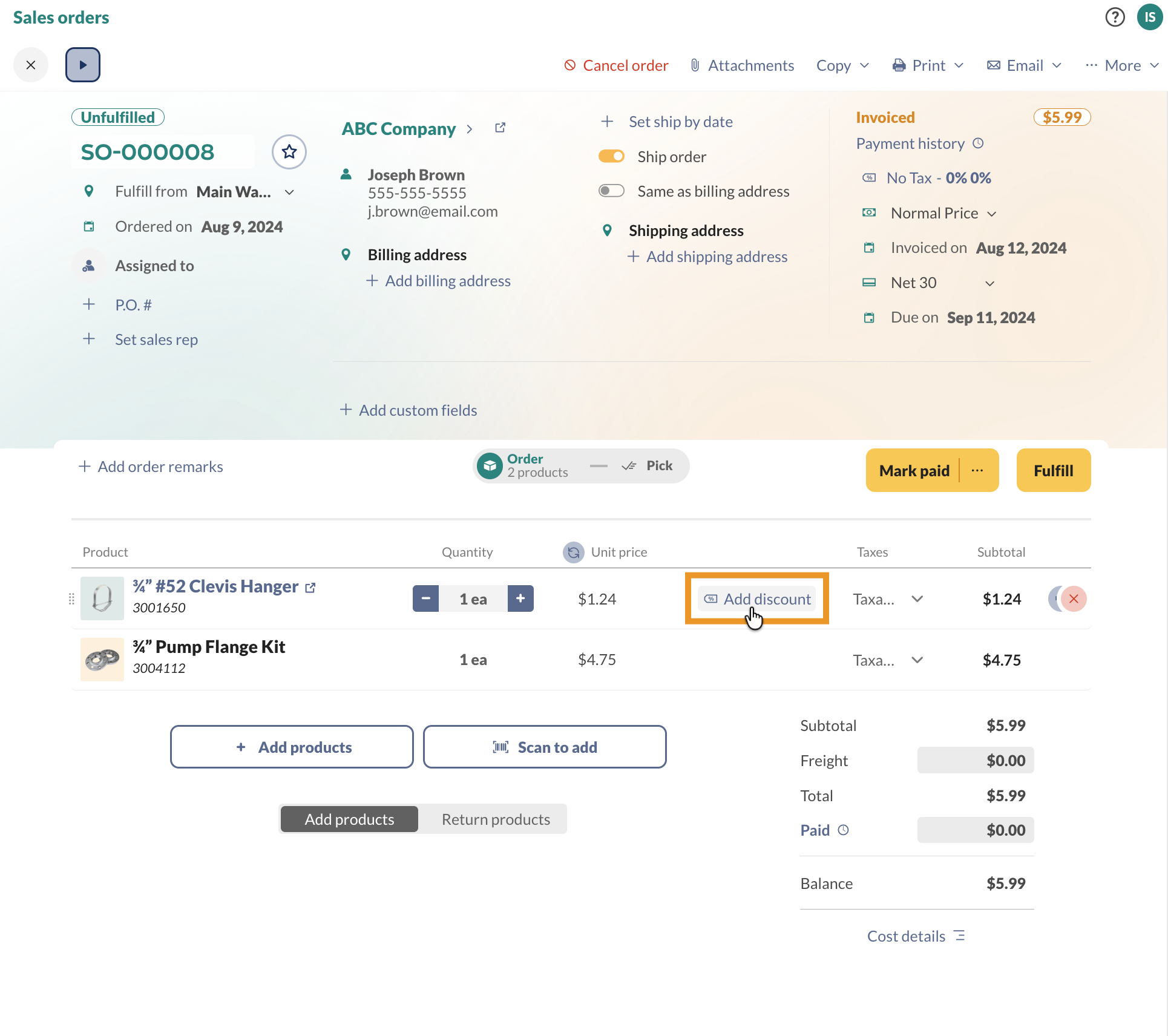Open the More menu
The image size is (1168, 1036).
[1124, 65]
